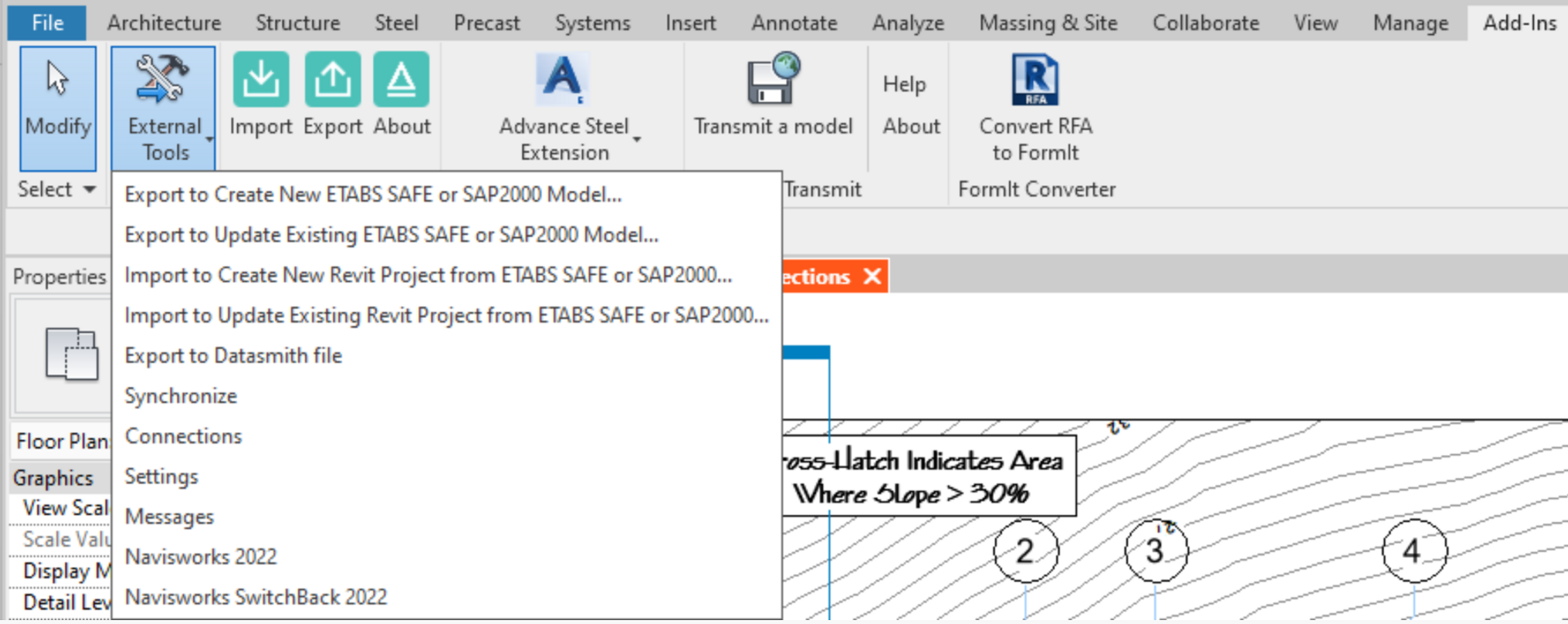Select Synchronize from External Tools menu
The width and height of the screenshot is (1568, 624).
coord(447,396)
